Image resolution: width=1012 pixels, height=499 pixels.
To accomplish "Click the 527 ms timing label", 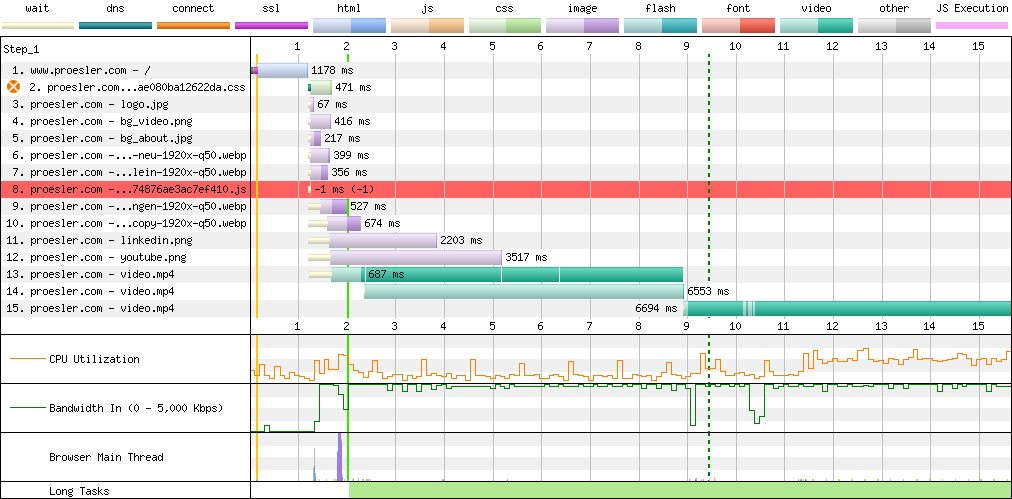I will pos(368,207).
